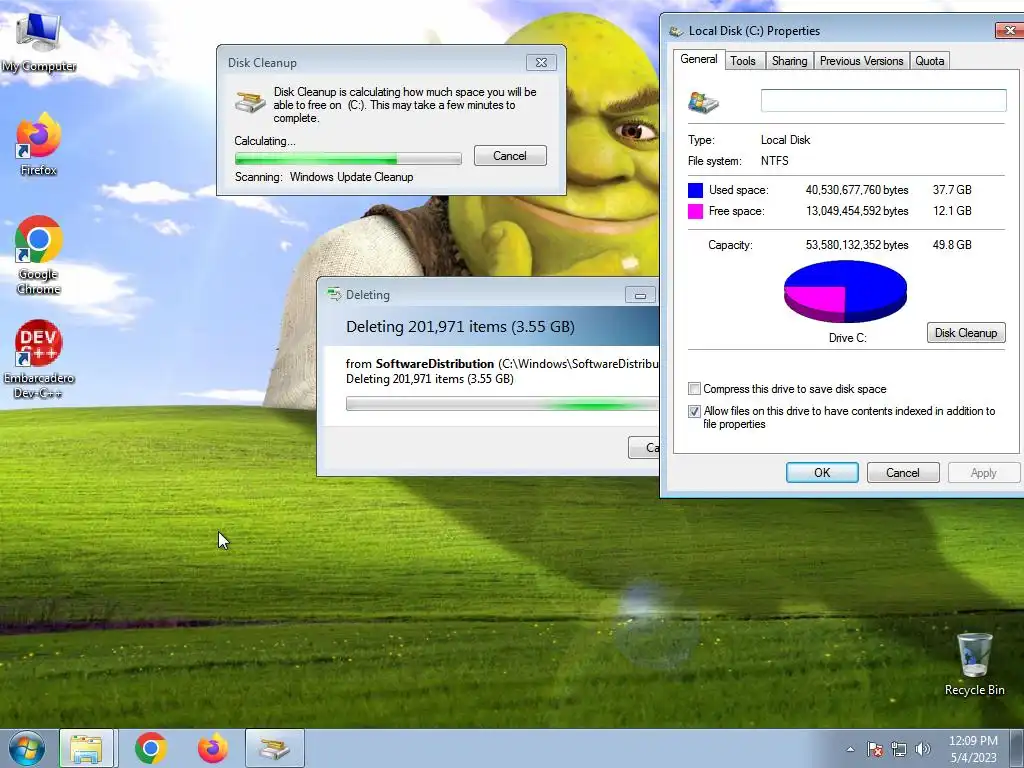Viewport: 1024px width, 768px height.
Task: Open the My Computer desktop icon
Action: [39, 40]
